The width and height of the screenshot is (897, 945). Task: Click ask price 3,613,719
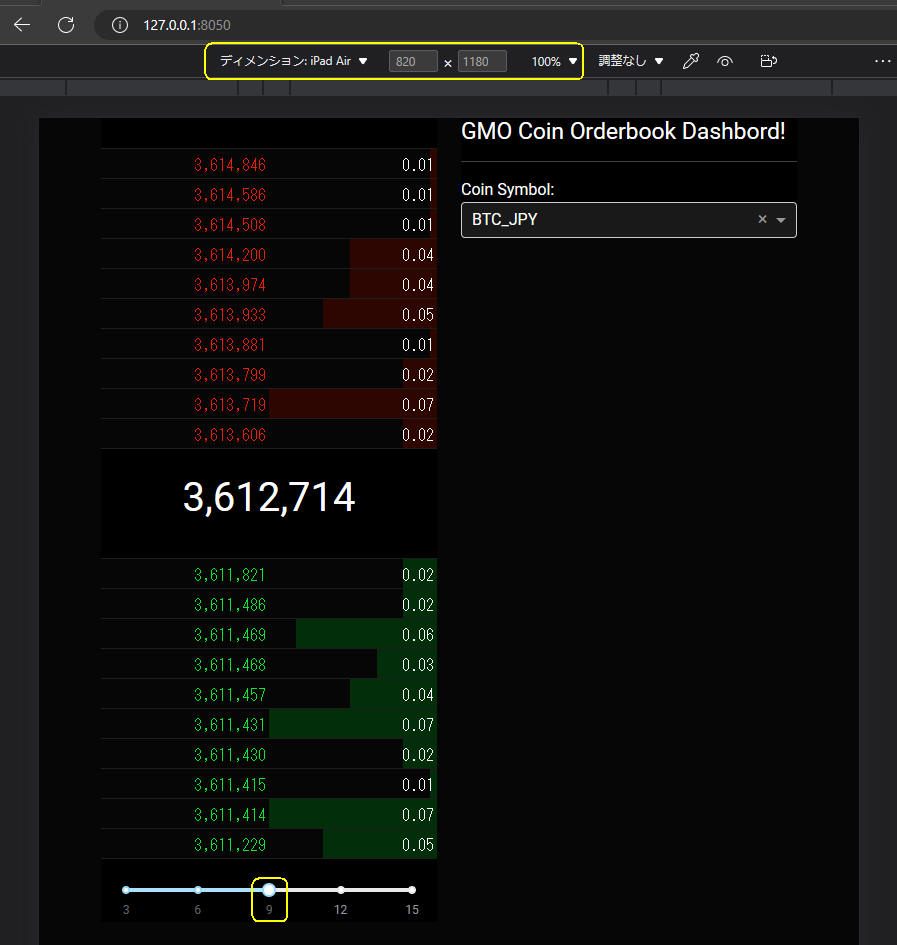[x=230, y=404]
